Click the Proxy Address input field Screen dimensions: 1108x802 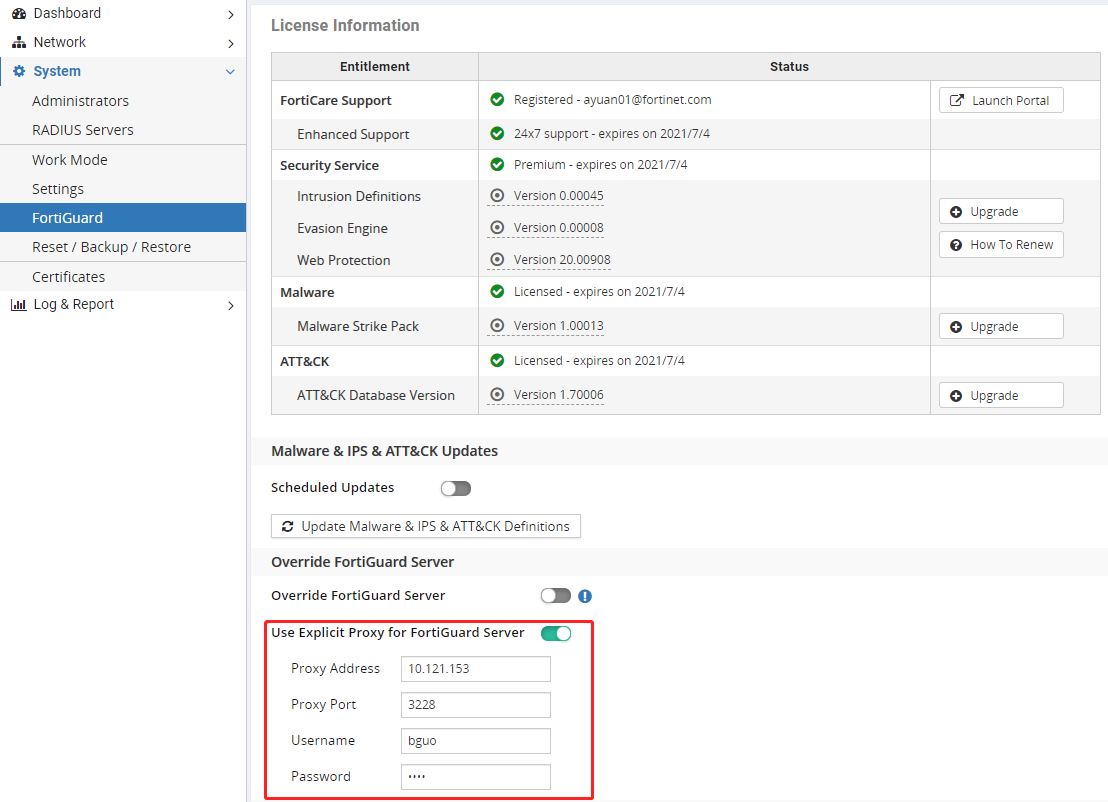click(476, 669)
